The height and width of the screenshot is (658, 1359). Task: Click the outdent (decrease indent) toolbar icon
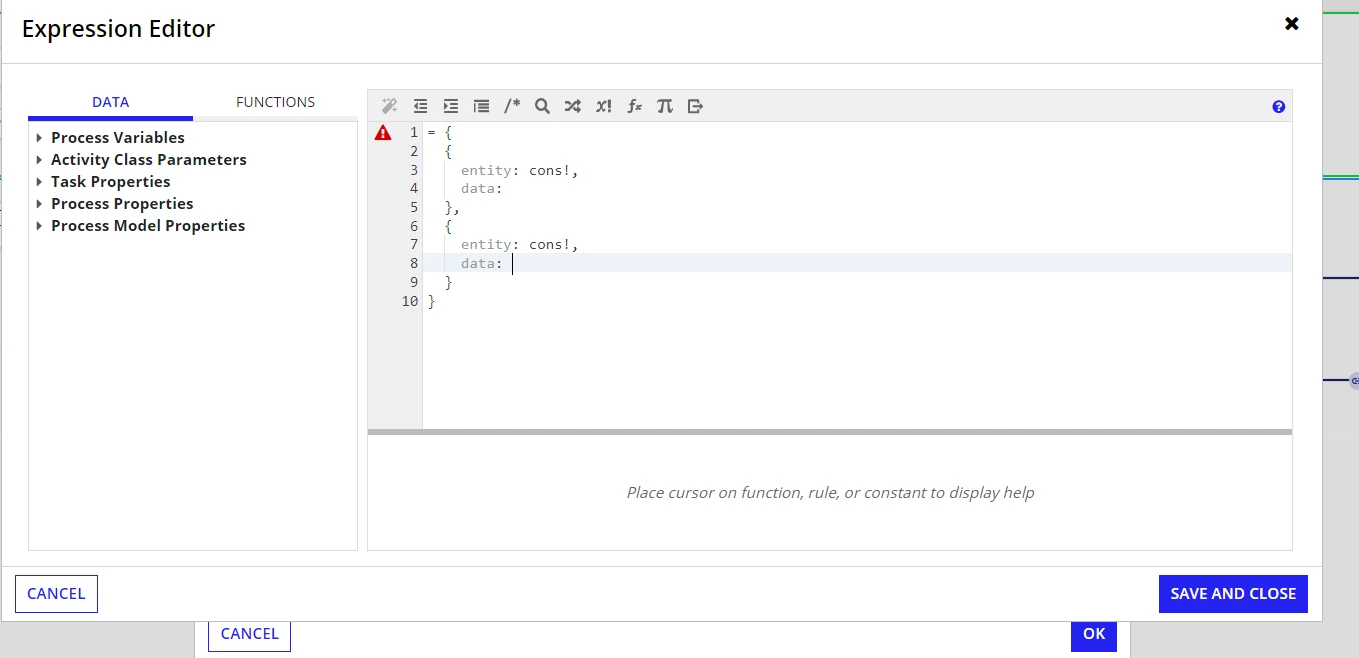420,106
